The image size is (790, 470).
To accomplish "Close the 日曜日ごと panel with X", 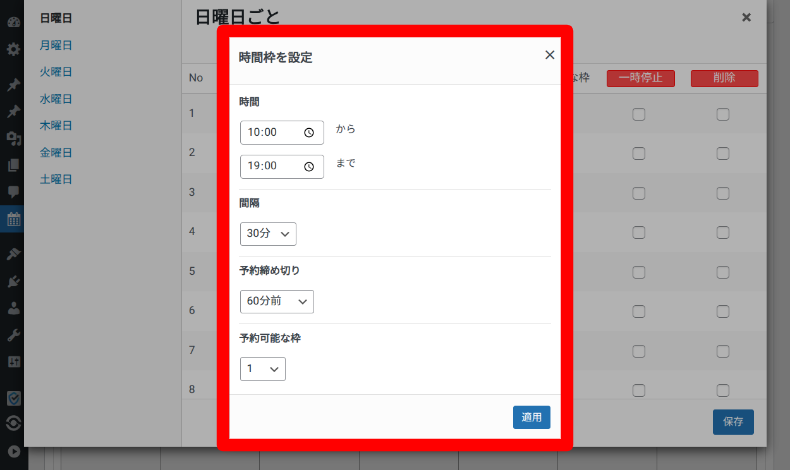I will [746, 18].
